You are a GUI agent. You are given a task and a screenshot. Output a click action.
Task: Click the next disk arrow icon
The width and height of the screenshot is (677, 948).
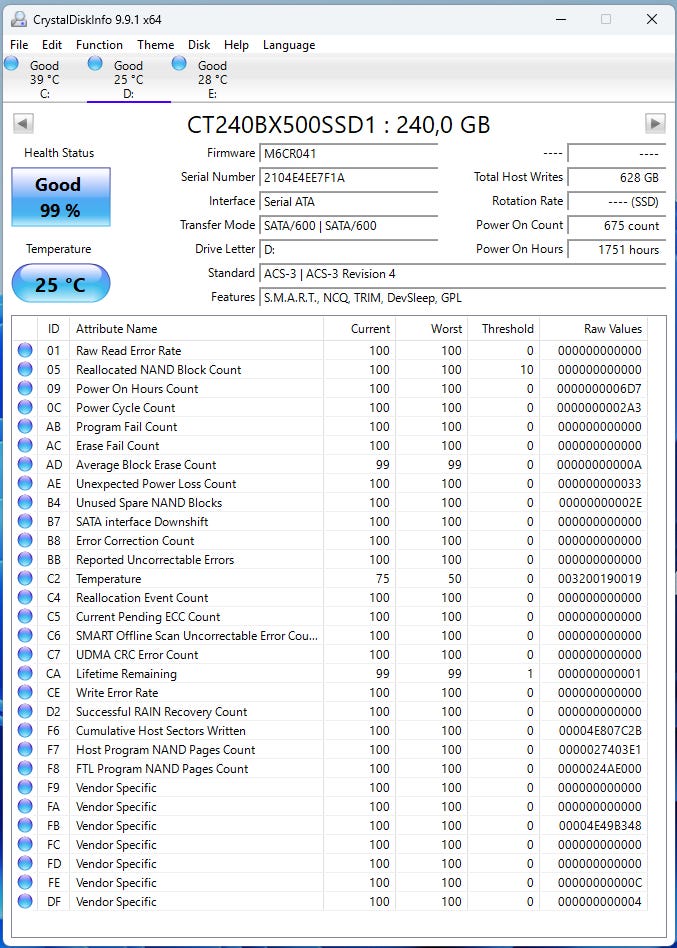tap(655, 124)
